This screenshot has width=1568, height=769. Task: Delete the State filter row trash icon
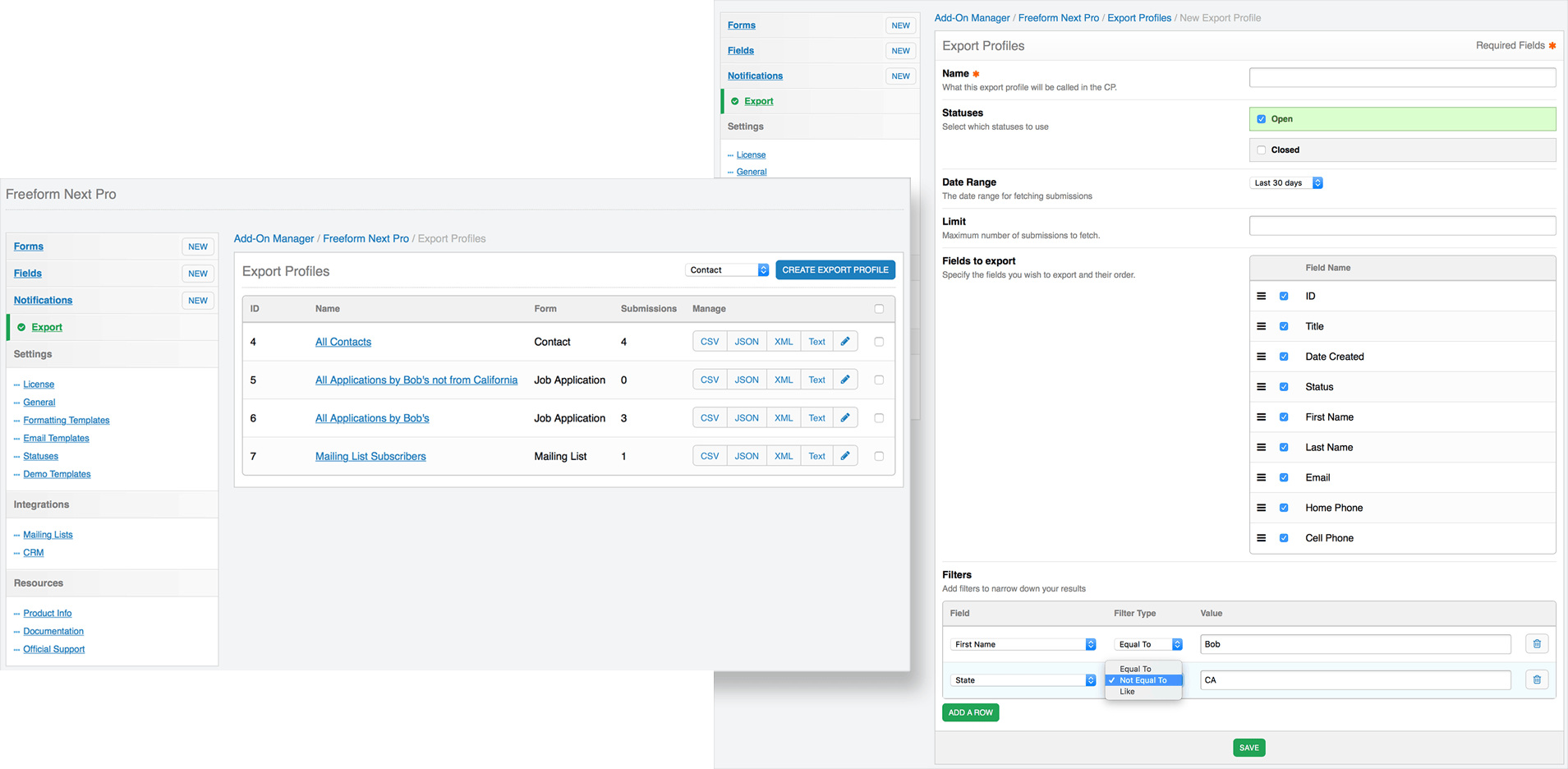(x=1537, y=679)
